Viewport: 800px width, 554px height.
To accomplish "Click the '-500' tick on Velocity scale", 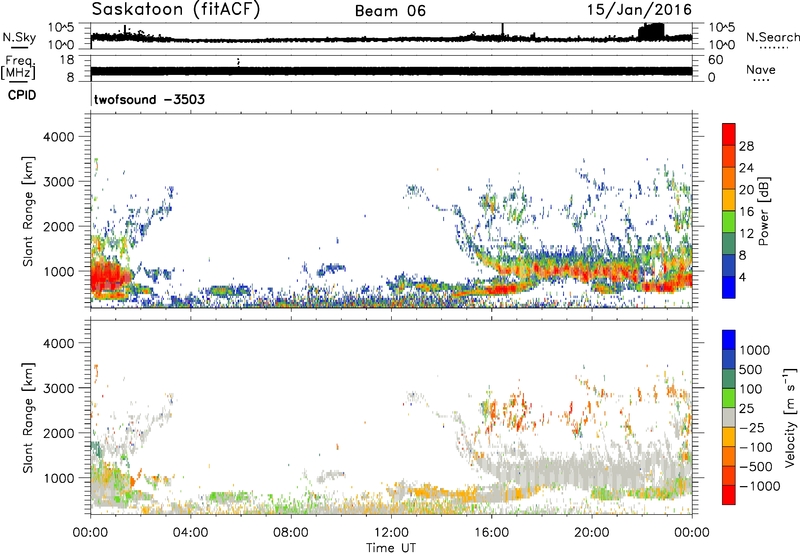I will tap(756, 466).
